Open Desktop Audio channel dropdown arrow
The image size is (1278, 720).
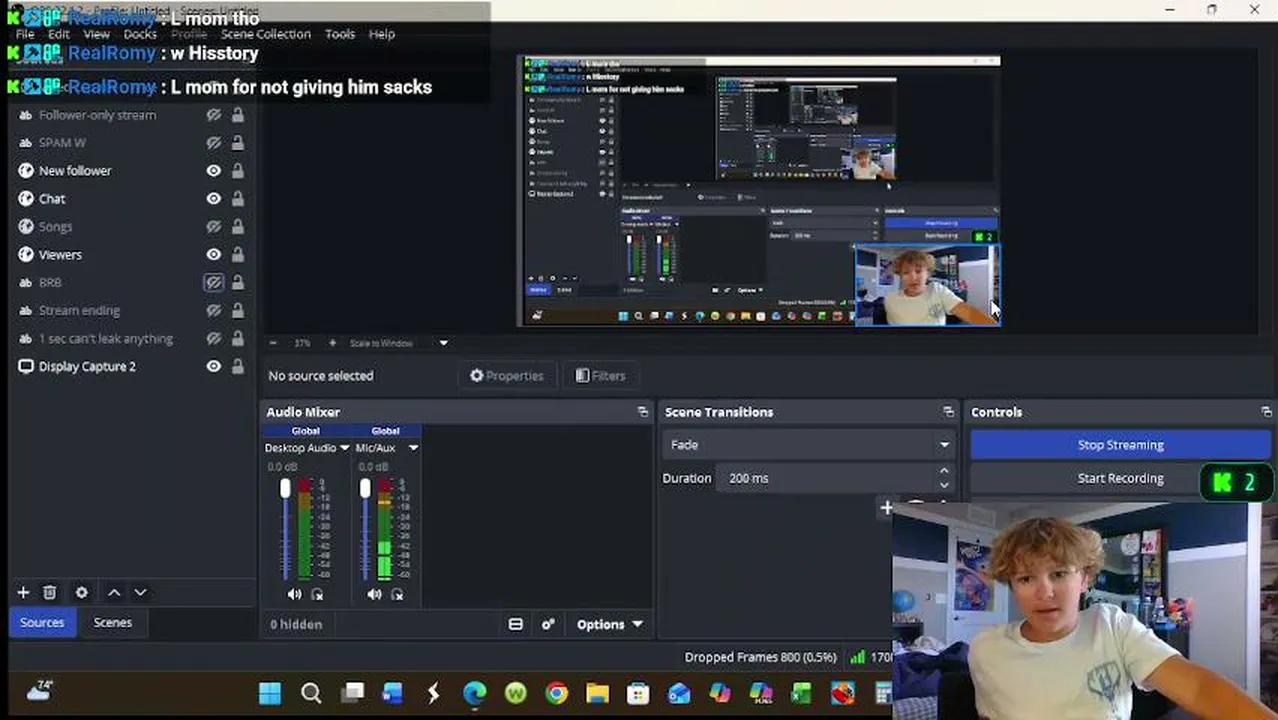(x=344, y=448)
